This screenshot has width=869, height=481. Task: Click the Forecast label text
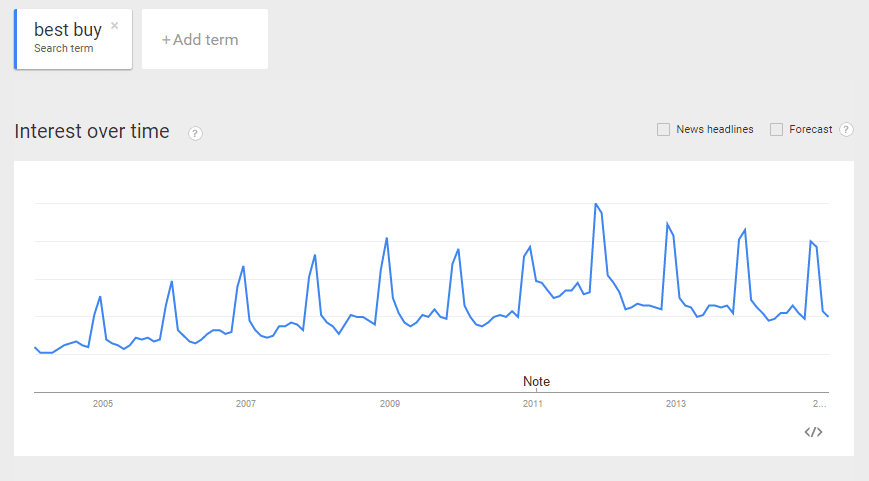(x=811, y=130)
